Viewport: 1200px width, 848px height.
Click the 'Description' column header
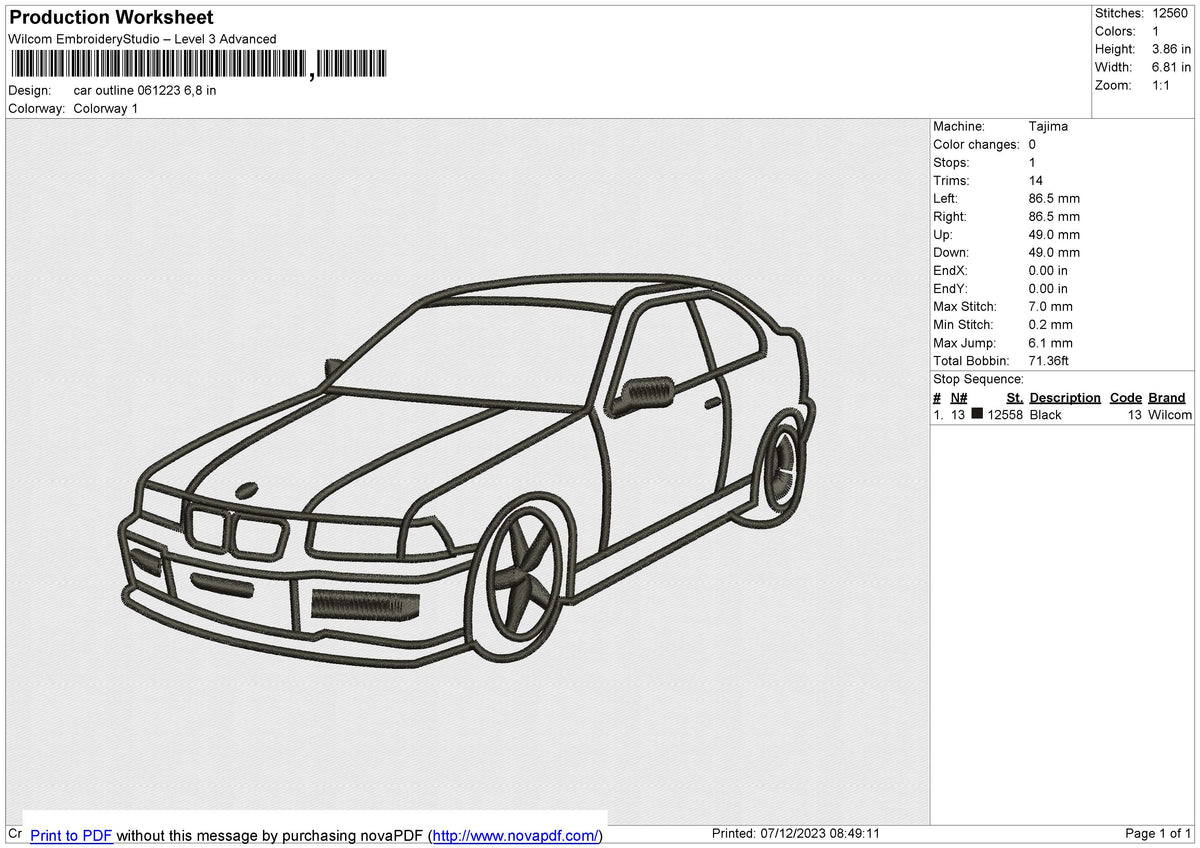[x=1065, y=397]
